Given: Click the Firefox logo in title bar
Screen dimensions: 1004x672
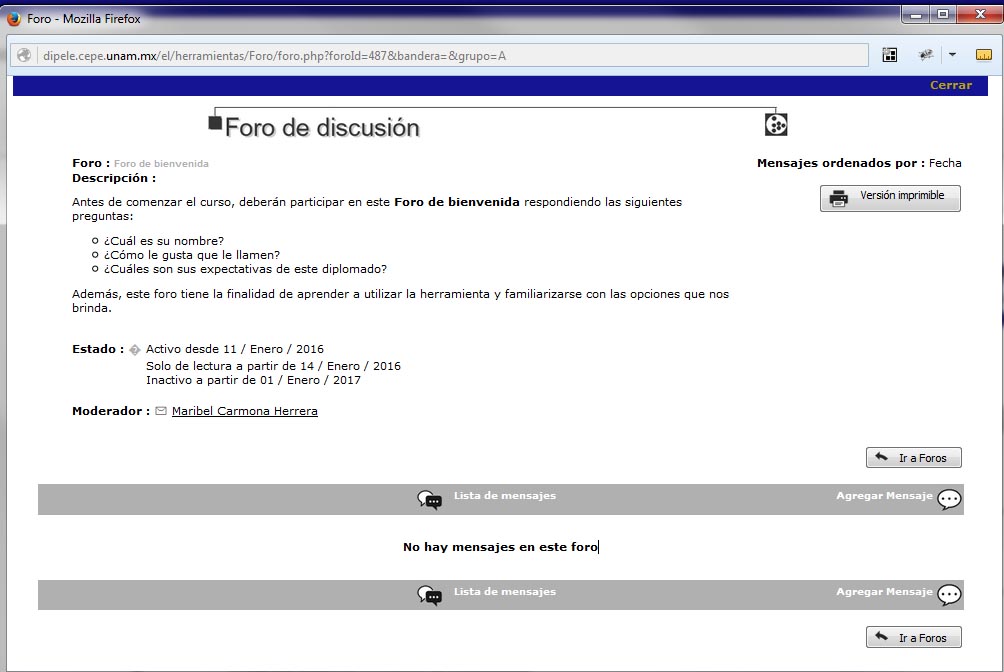Looking at the screenshot, I should (x=14, y=18).
